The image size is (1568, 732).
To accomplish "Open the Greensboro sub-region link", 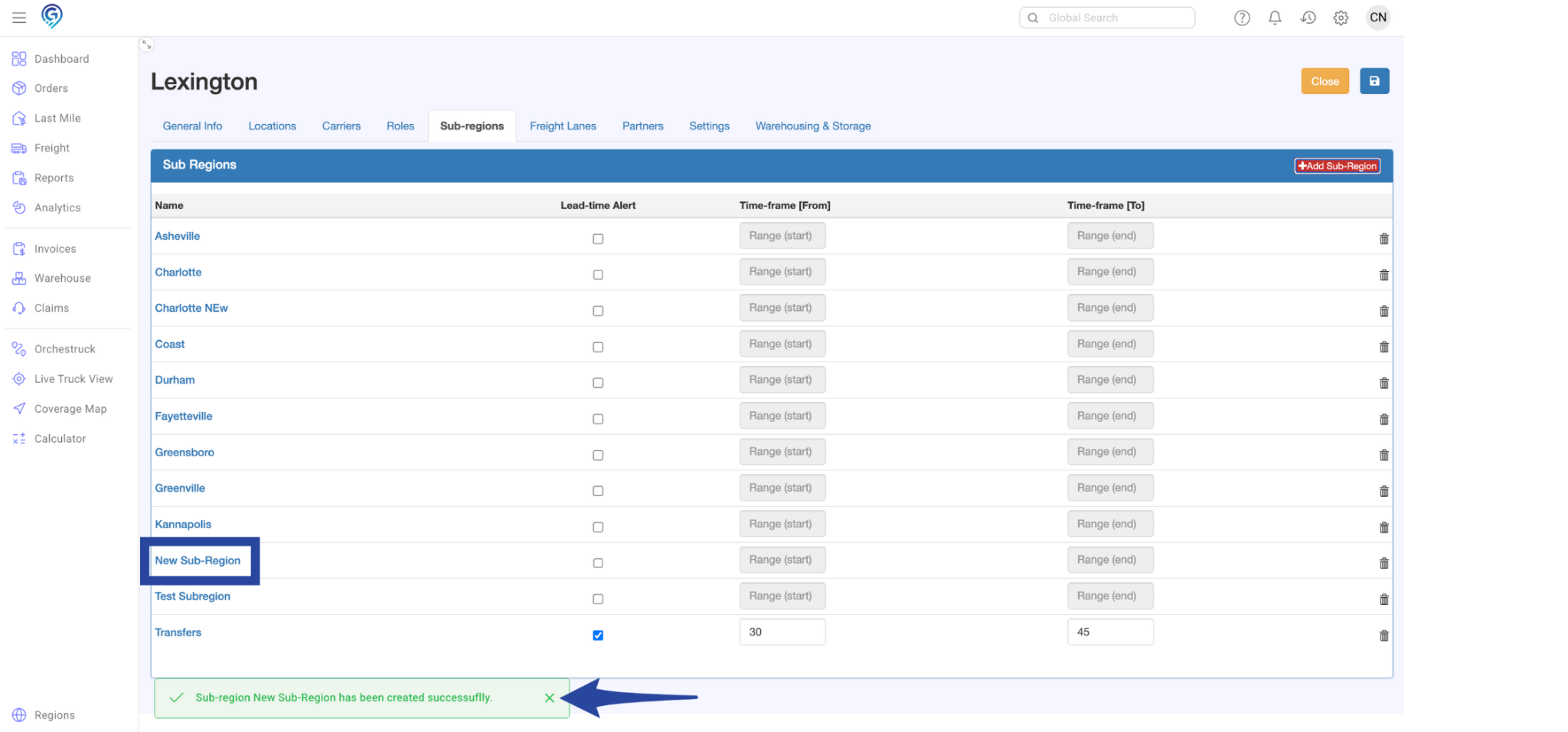I will [x=185, y=453].
